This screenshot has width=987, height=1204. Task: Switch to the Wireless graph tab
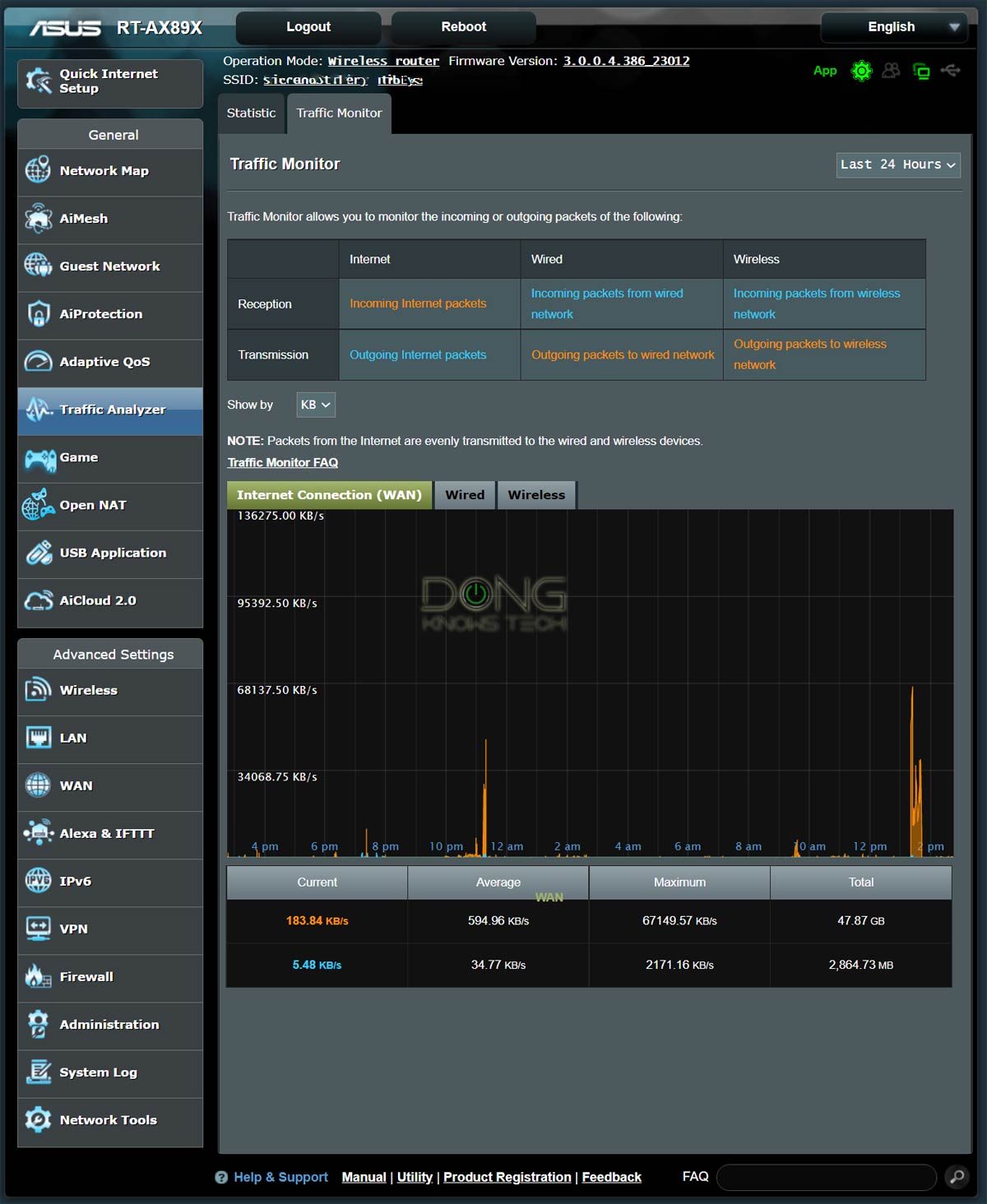point(536,495)
